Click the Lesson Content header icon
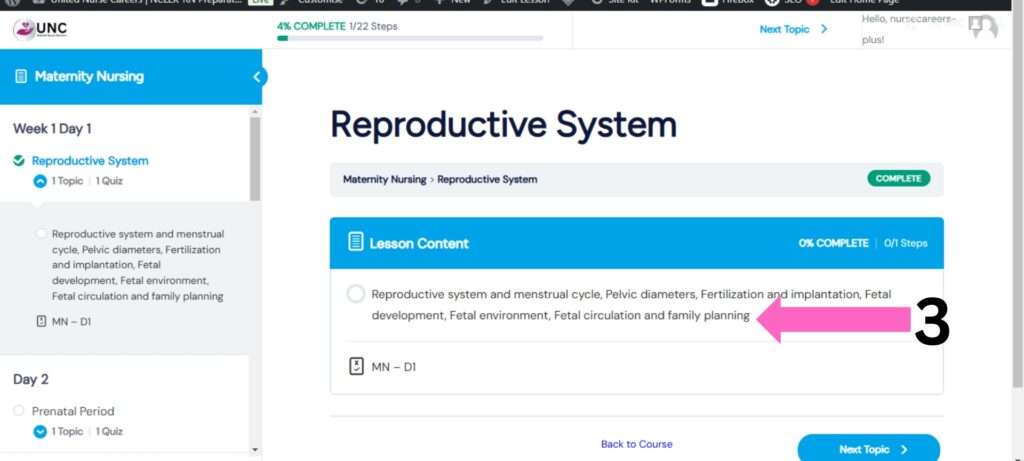Screen dimensions: 1024x461 pos(355,242)
